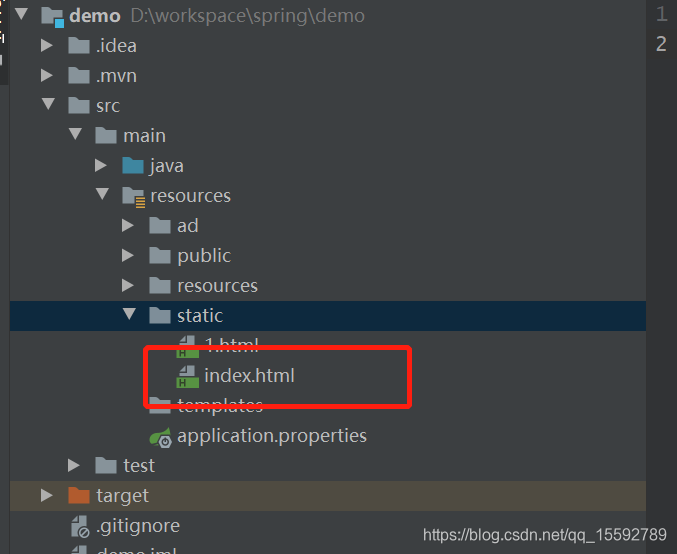
Task: Click editor gutter line number 1
Action: (661, 14)
